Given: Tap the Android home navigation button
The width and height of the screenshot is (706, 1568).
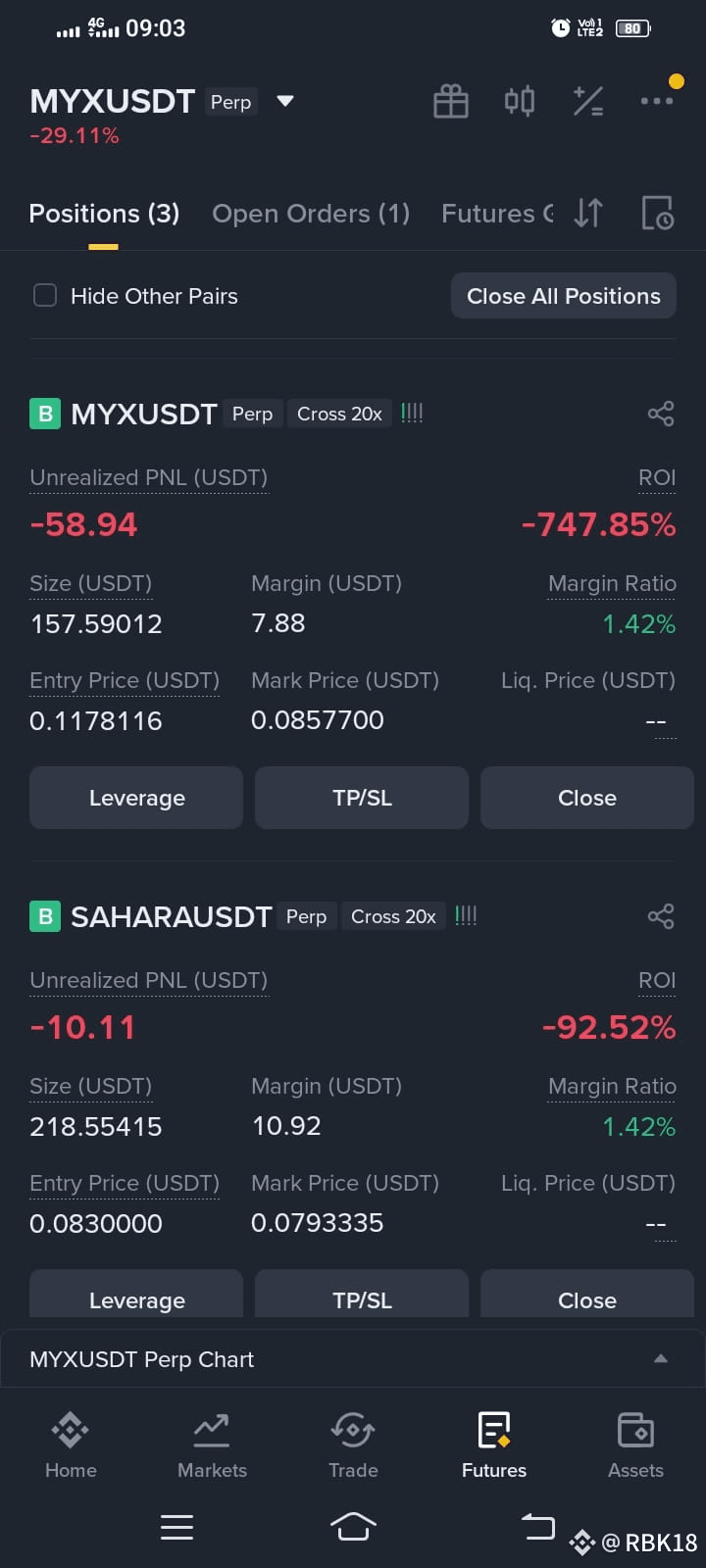Looking at the screenshot, I should tap(353, 1526).
